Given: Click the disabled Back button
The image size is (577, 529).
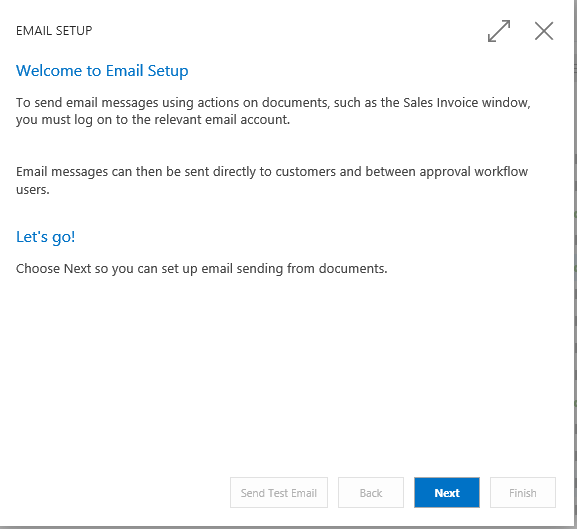Looking at the screenshot, I should pyautogui.click(x=371, y=493).
